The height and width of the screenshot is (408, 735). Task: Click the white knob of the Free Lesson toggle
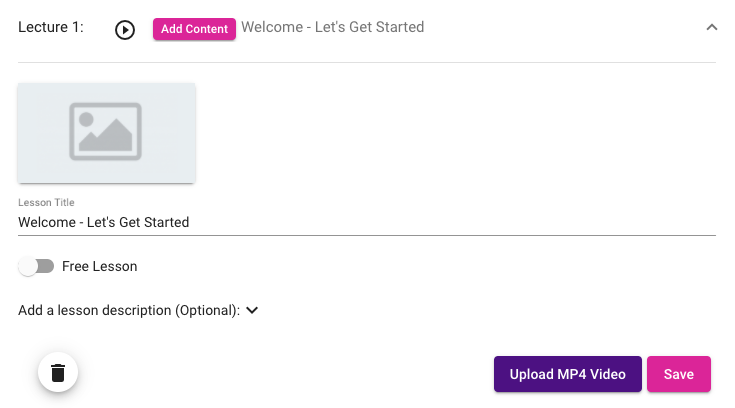tap(28, 266)
